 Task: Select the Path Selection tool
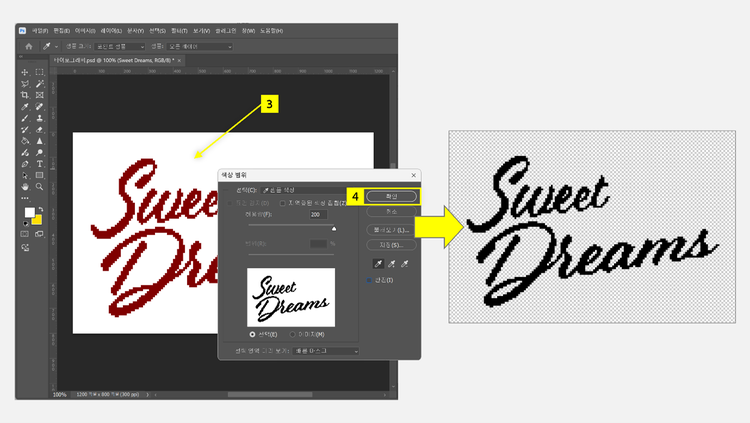(25, 176)
